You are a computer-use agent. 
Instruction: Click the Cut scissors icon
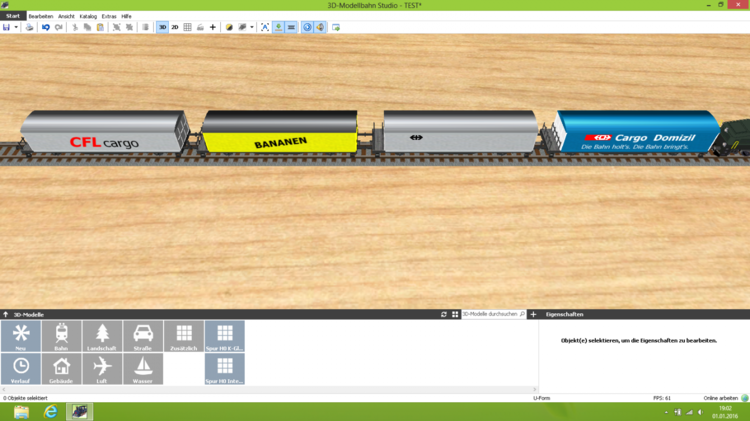click(x=75, y=27)
